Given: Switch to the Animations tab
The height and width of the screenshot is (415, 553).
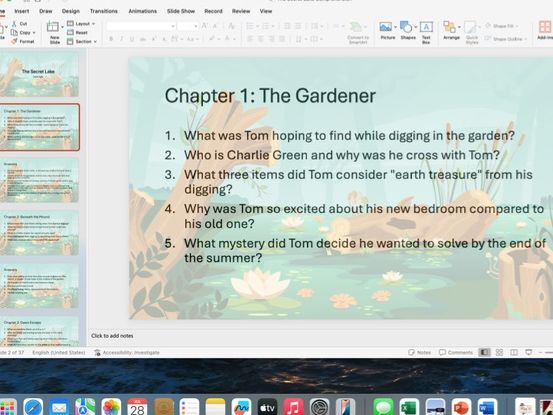Looking at the screenshot, I should (142, 11).
